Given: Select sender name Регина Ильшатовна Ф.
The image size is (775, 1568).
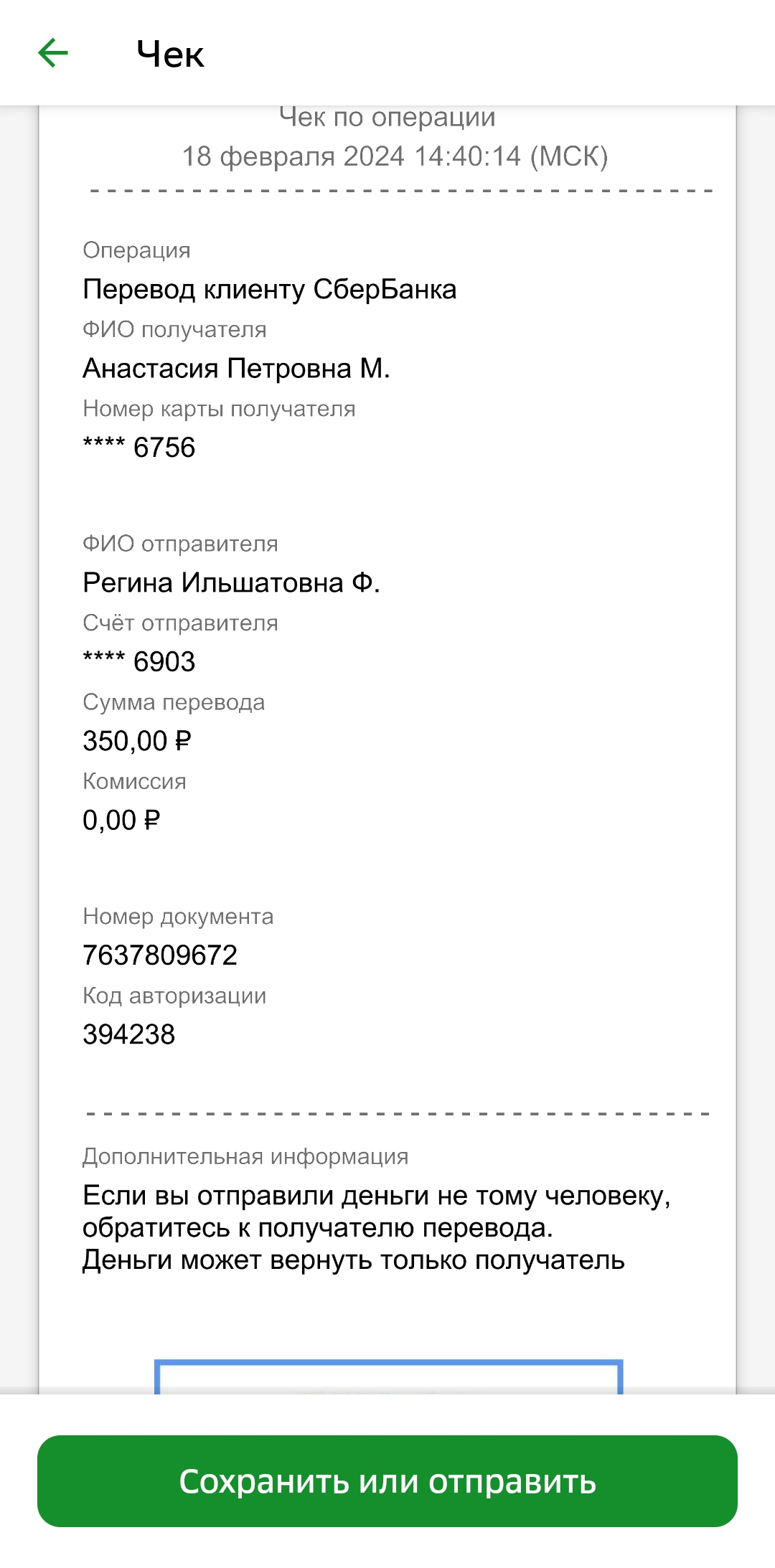Looking at the screenshot, I should (231, 582).
